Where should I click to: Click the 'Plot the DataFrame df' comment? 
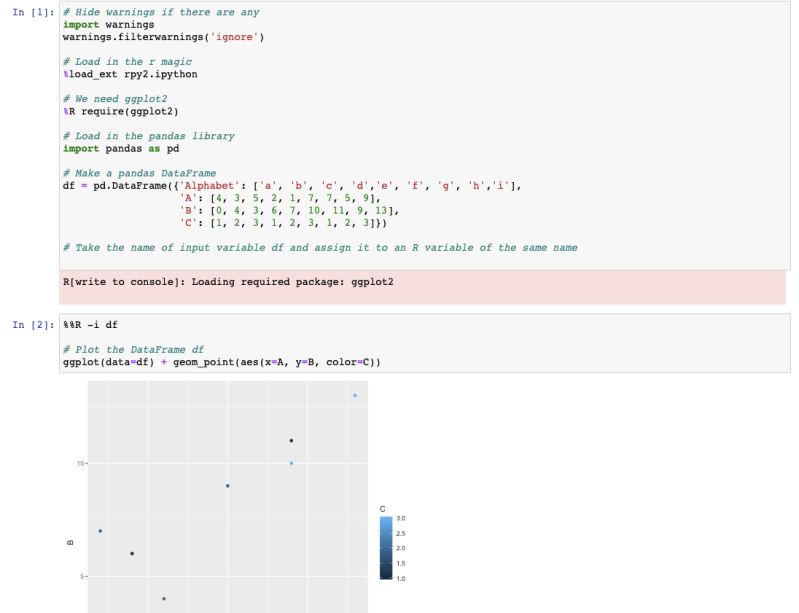tap(134, 350)
